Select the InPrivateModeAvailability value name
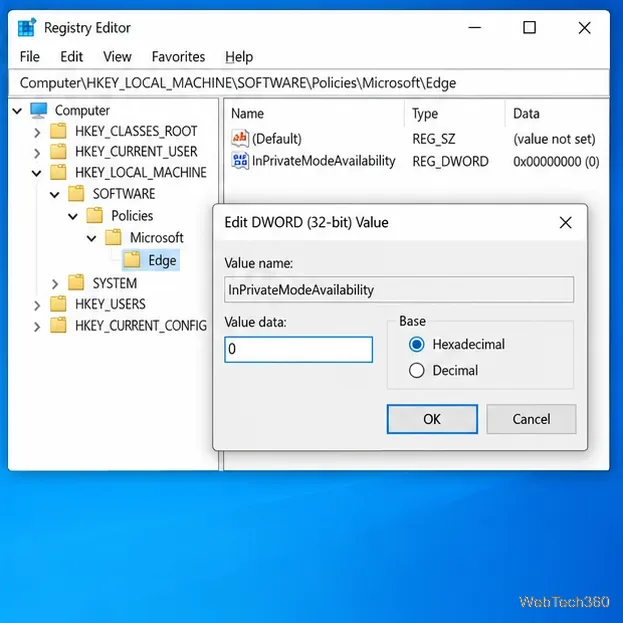This screenshot has width=623, height=623. click(323, 161)
